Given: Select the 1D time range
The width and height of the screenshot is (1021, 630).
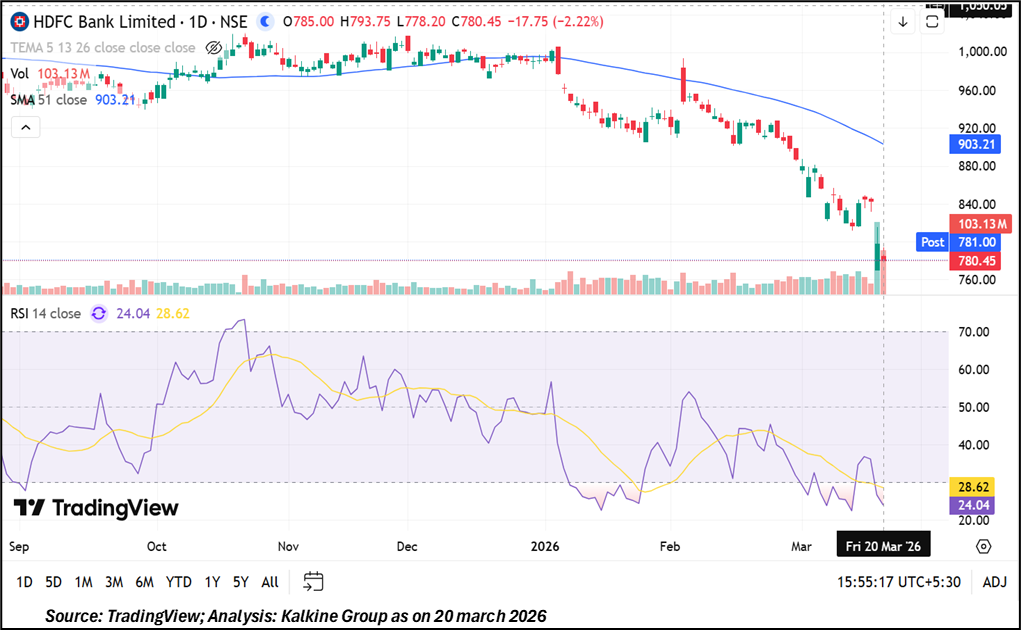Looking at the screenshot, I should pos(24,582).
